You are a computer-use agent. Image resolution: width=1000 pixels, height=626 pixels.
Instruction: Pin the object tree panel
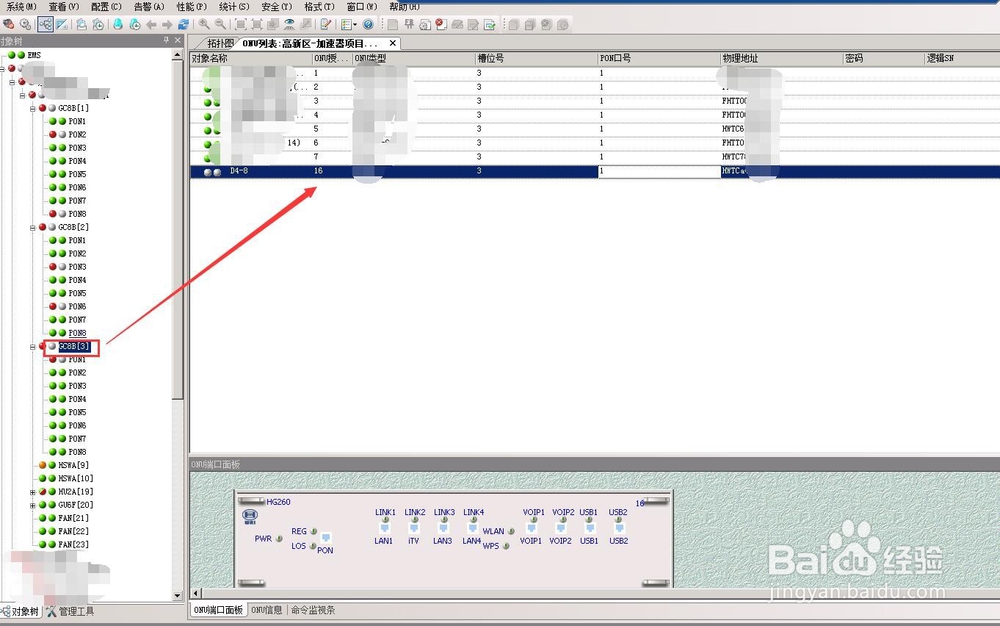pyautogui.click(x=166, y=40)
